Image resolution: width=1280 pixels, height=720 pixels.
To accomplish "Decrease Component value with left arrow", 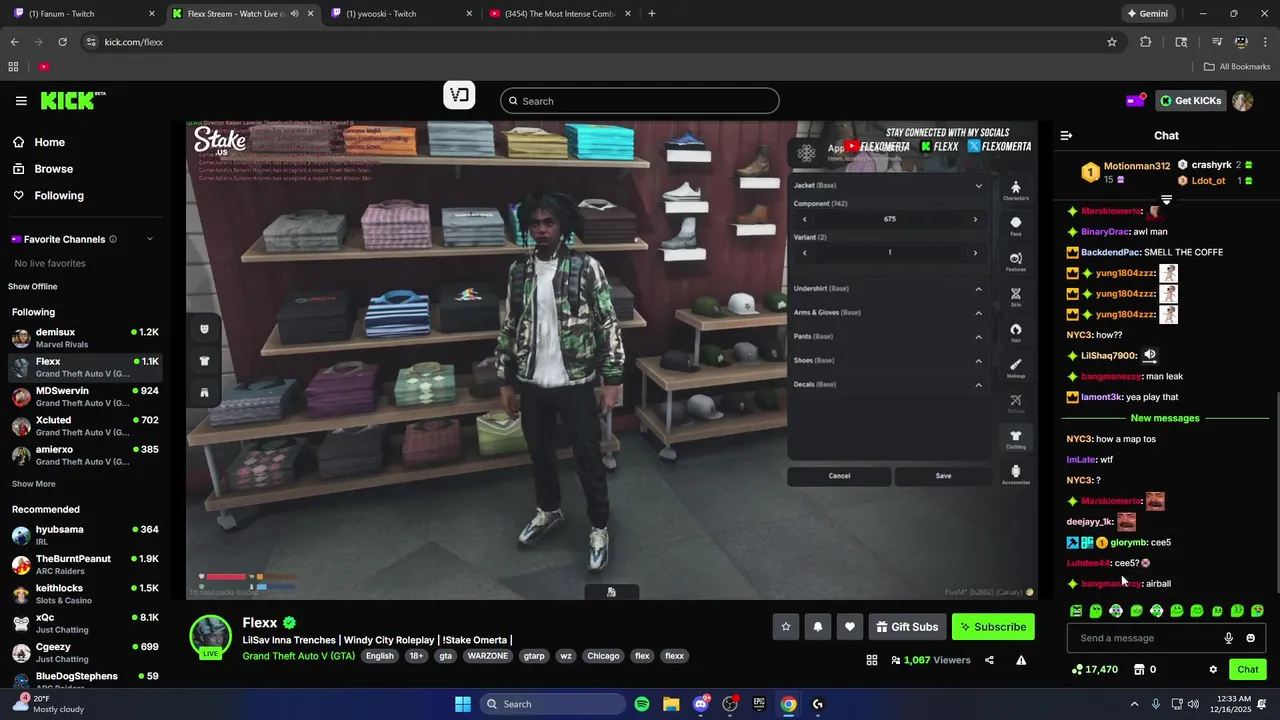I will coord(804,219).
